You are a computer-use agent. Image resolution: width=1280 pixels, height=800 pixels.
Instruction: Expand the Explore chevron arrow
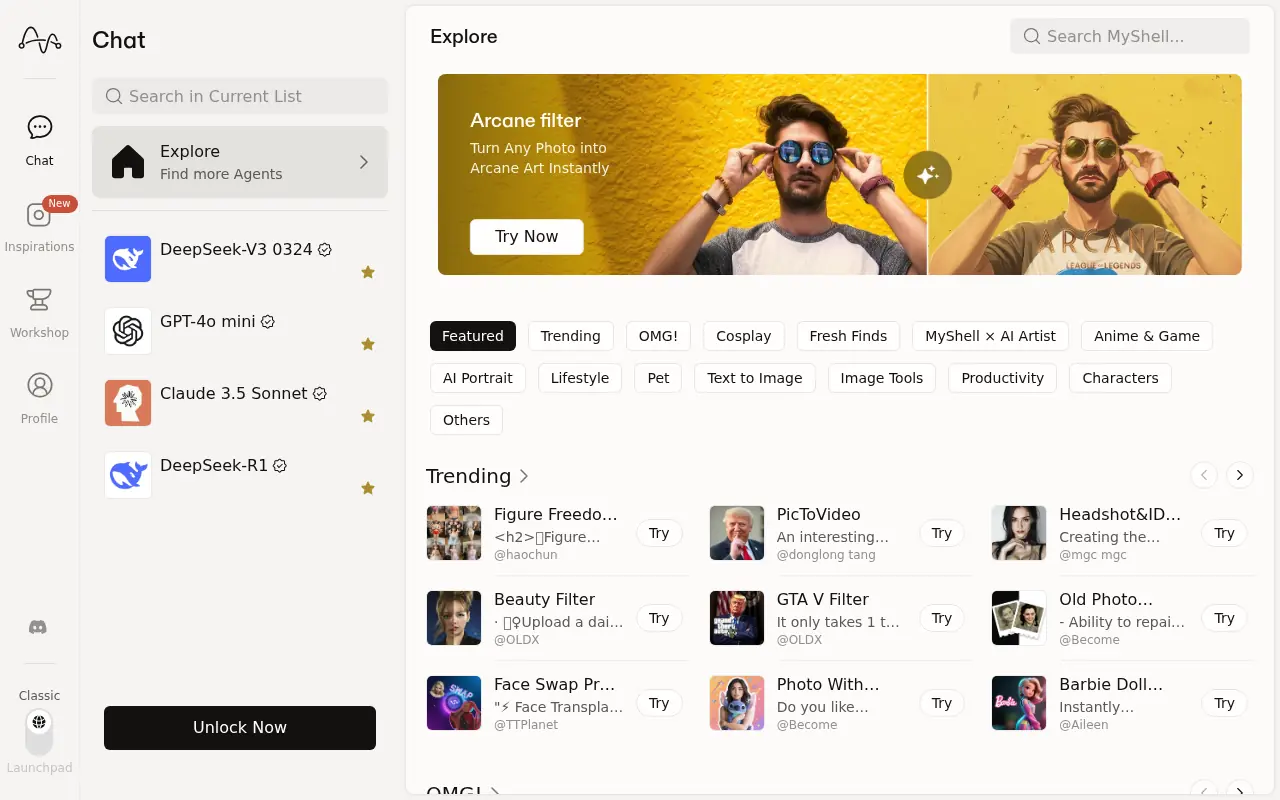(x=364, y=162)
